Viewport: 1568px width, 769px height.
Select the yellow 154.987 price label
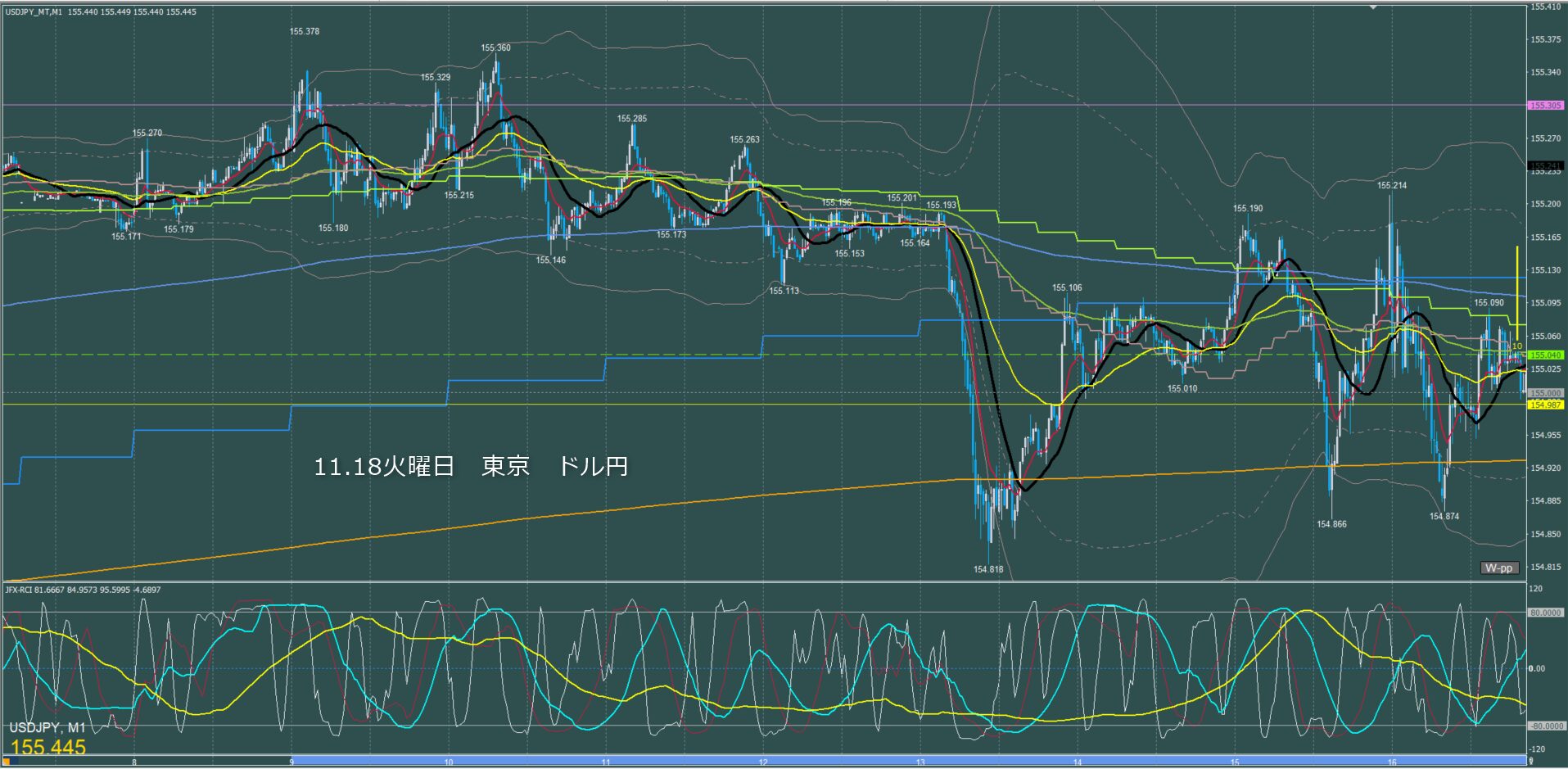pyautogui.click(x=1545, y=405)
